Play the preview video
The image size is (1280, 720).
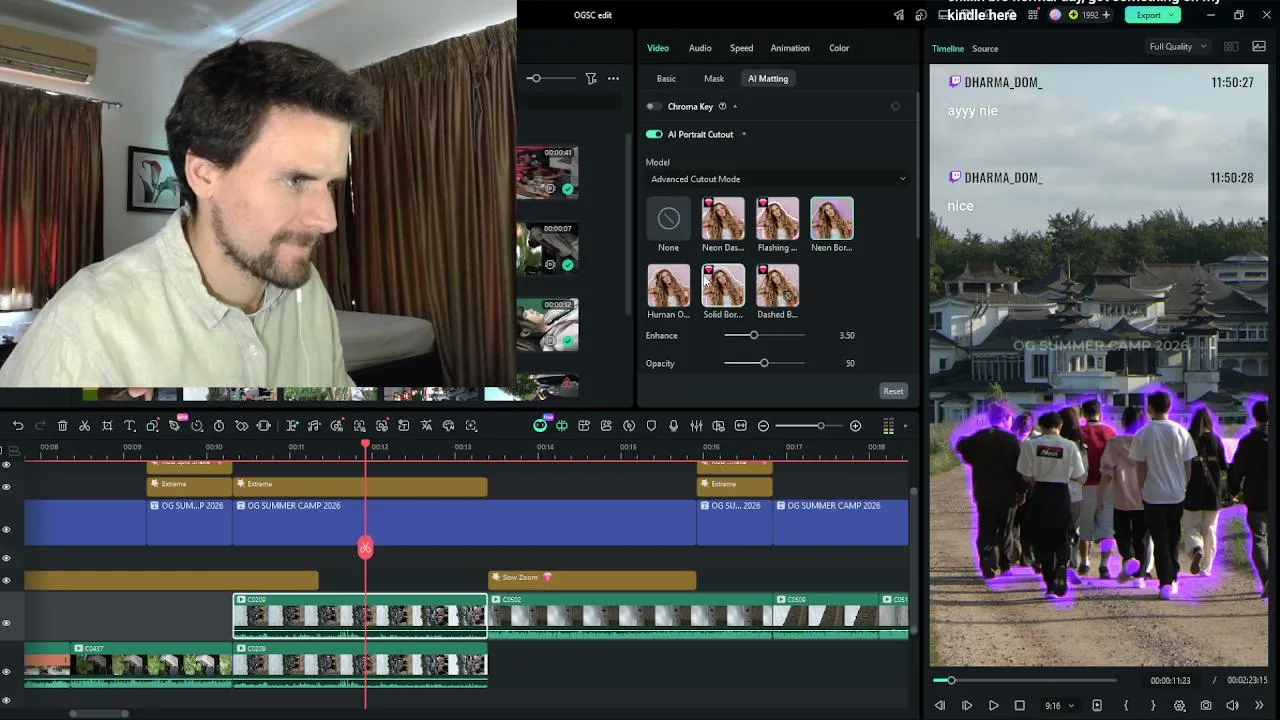993,705
